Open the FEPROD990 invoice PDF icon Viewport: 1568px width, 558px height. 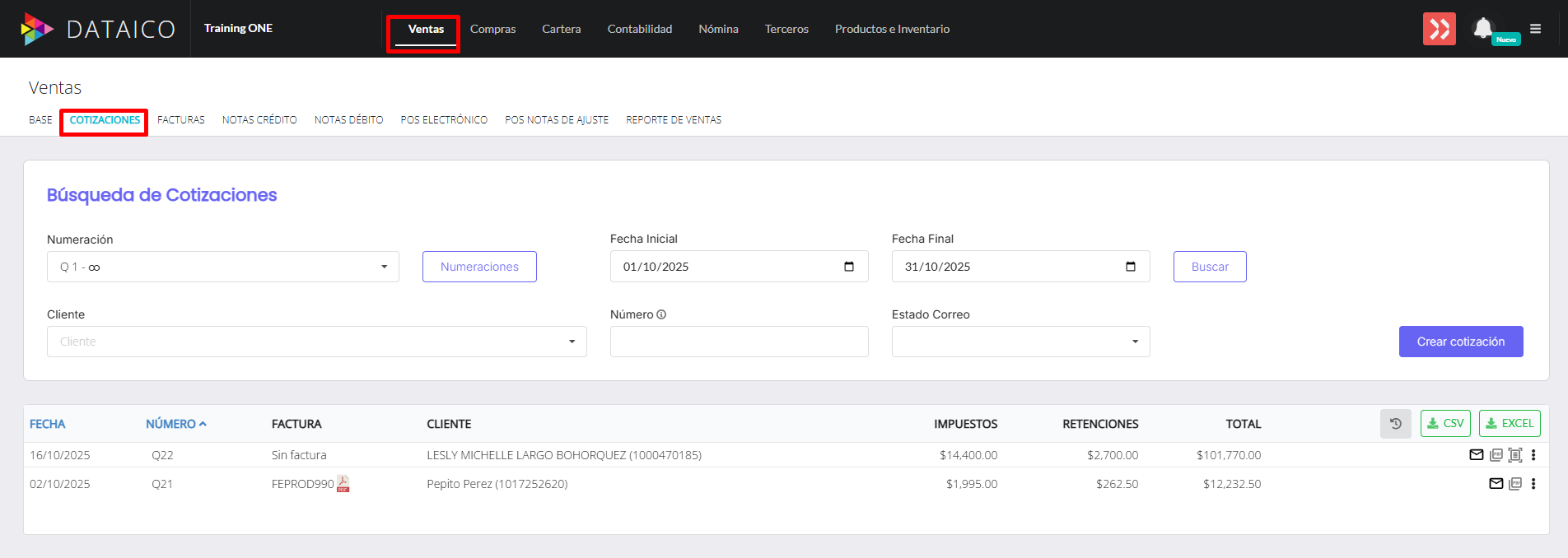(x=343, y=484)
